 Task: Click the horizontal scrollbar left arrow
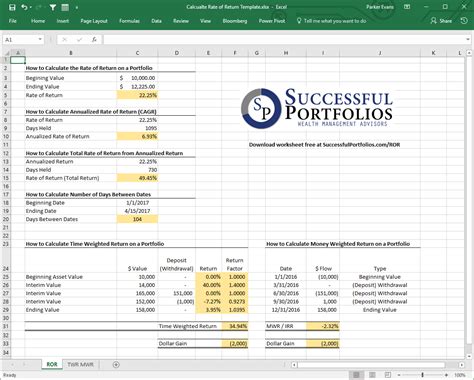coord(294,365)
